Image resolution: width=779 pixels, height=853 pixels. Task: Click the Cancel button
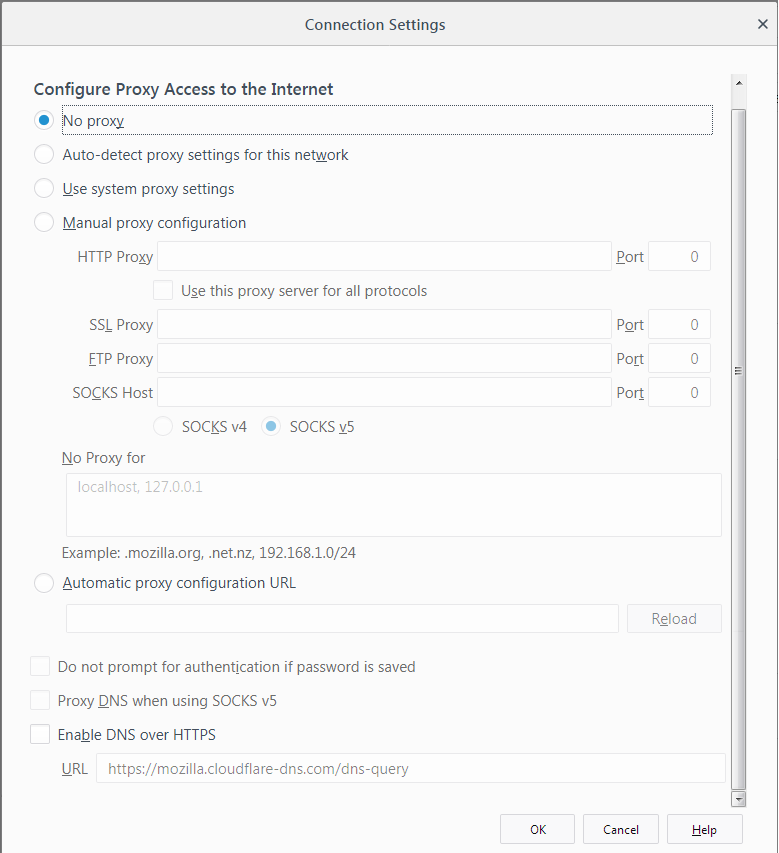coord(620,829)
